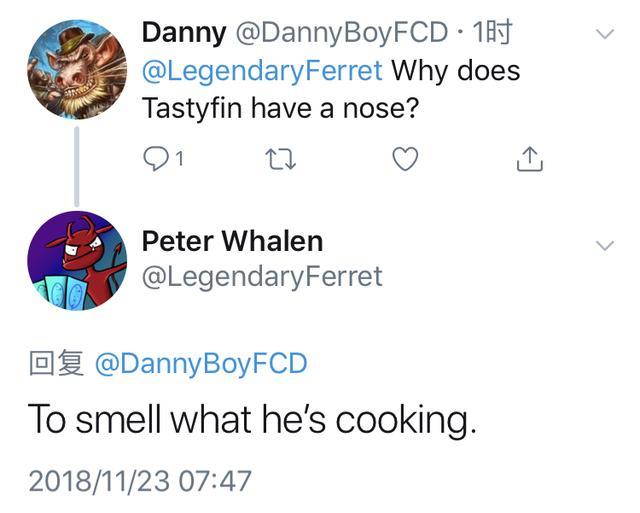The height and width of the screenshot is (513, 640).
Task: Reply to Danny's tweet via speech bubble icon
Action: (x=158, y=159)
